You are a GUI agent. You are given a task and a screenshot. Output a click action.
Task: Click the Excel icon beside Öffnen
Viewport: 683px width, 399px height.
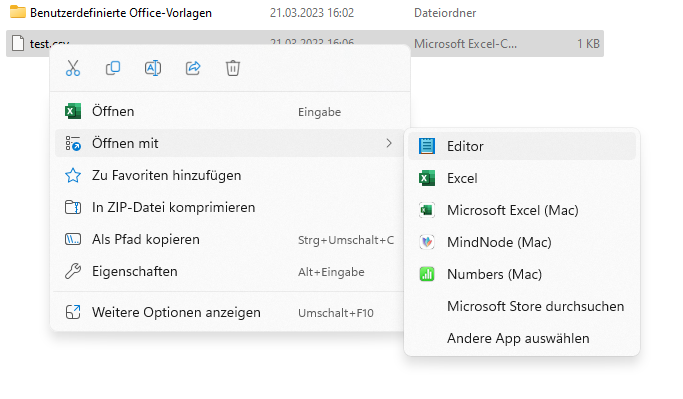tap(73, 112)
